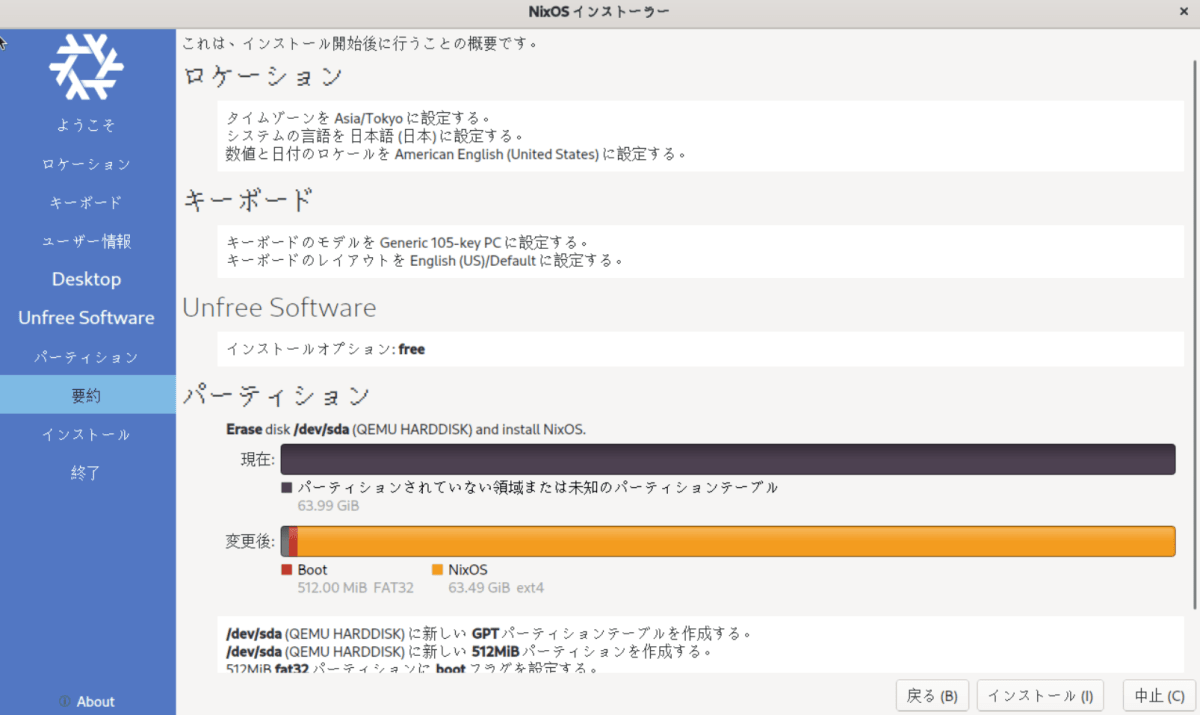Click the GPT パーティションテーブル creation line
Image resolution: width=1200 pixels, height=715 pixels.
[x=488, y=634]
